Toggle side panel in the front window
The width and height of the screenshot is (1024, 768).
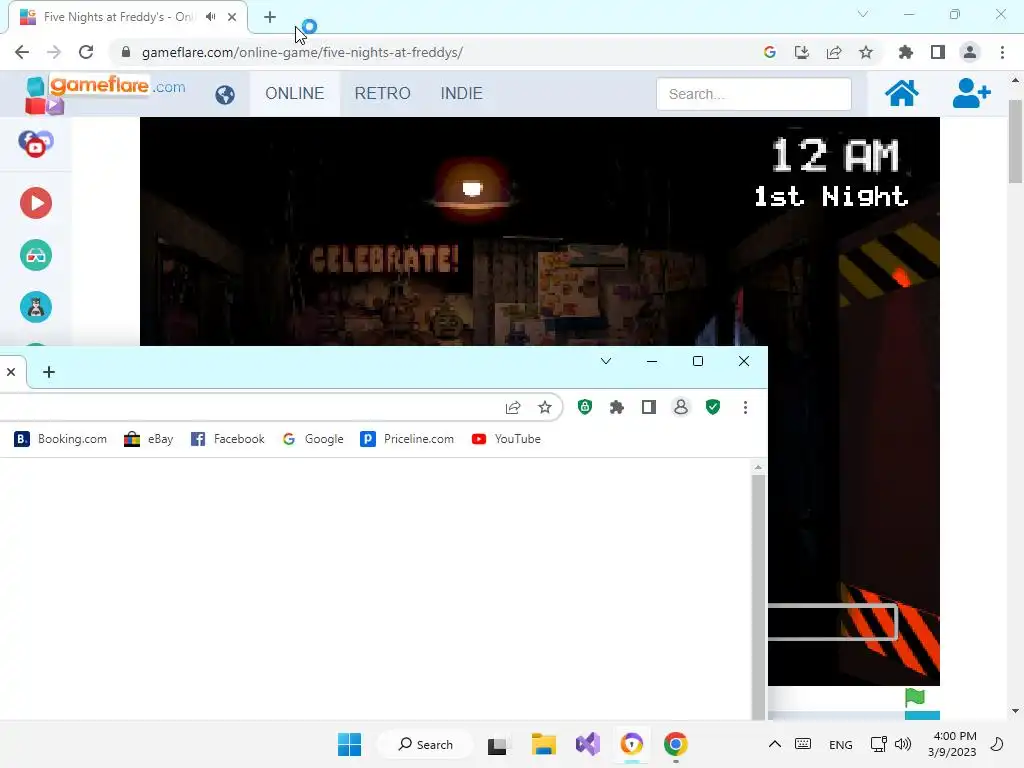648,408
